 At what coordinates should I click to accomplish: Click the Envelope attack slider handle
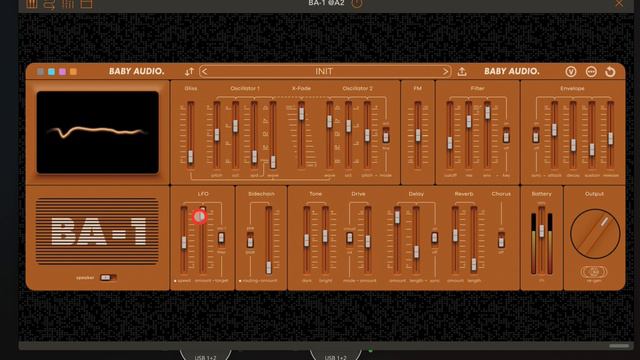(x=554, y=130)
